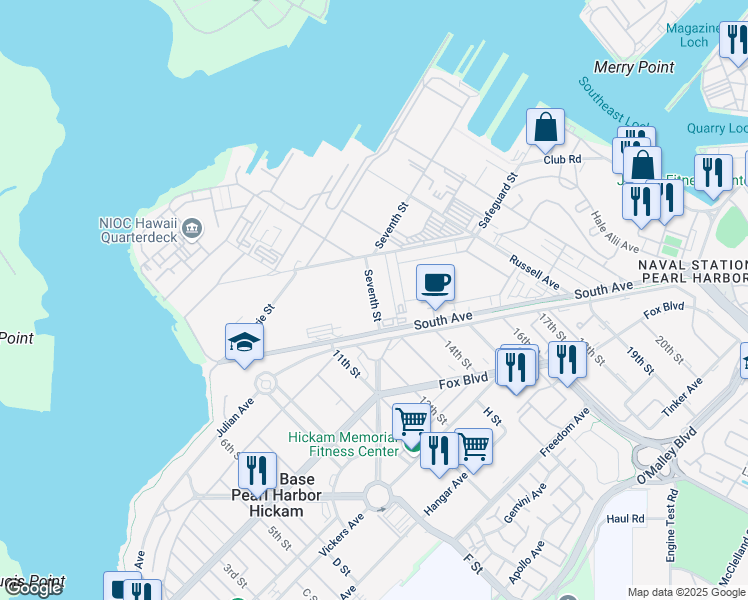Select the D St road label
The width and height of the screenshot is (748, 600).
[342, 567]
